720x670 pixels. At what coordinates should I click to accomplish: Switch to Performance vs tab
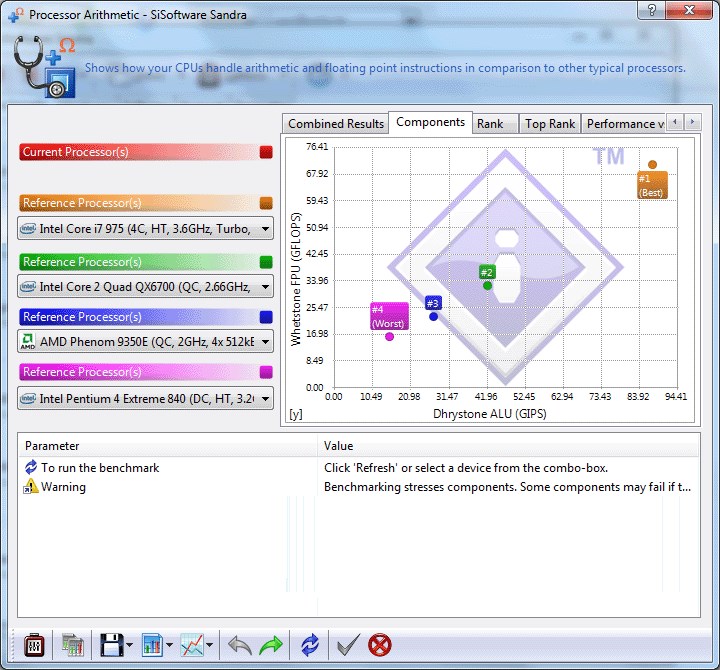[624, 124]
